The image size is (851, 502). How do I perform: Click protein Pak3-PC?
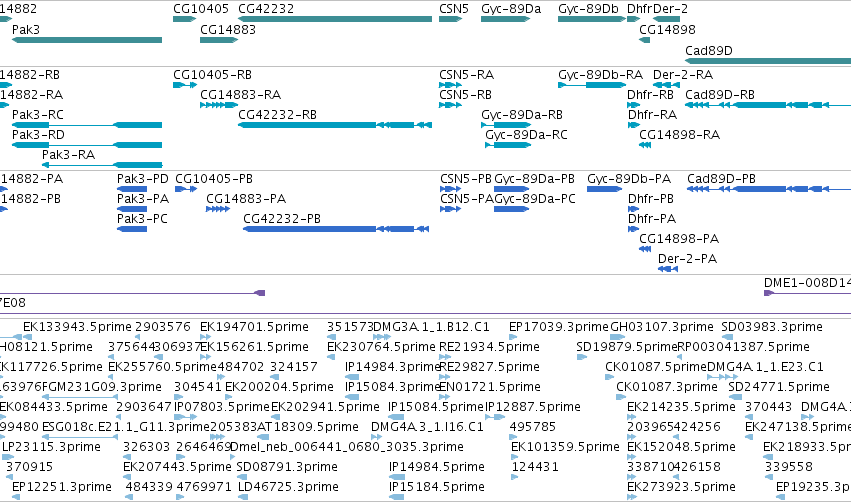click(x=132, y=229)
